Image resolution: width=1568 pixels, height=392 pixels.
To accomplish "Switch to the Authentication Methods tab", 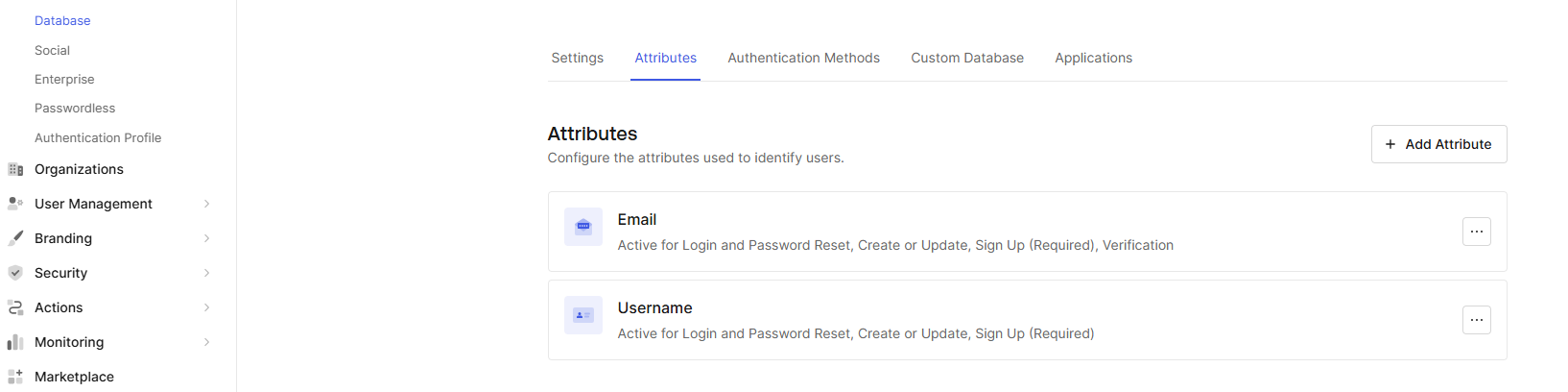I will [803, 58].
